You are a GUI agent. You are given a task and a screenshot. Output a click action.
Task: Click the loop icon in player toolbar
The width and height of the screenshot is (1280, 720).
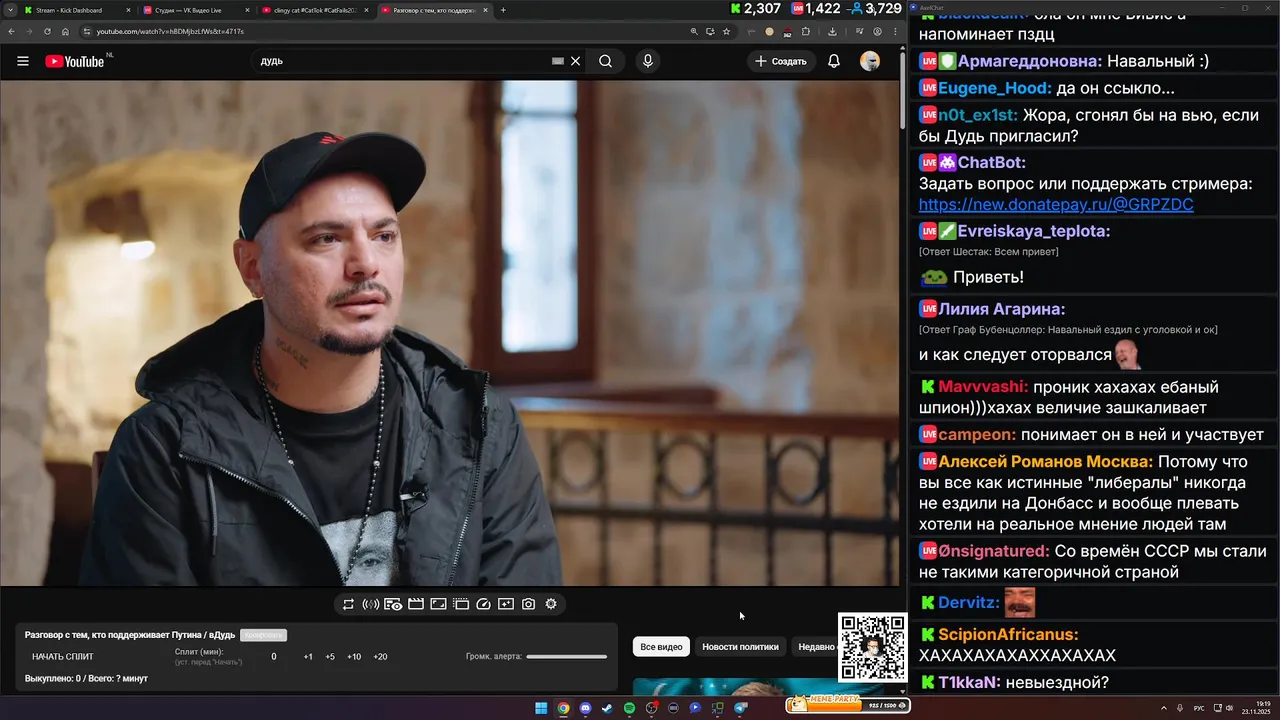pos(348,604)
